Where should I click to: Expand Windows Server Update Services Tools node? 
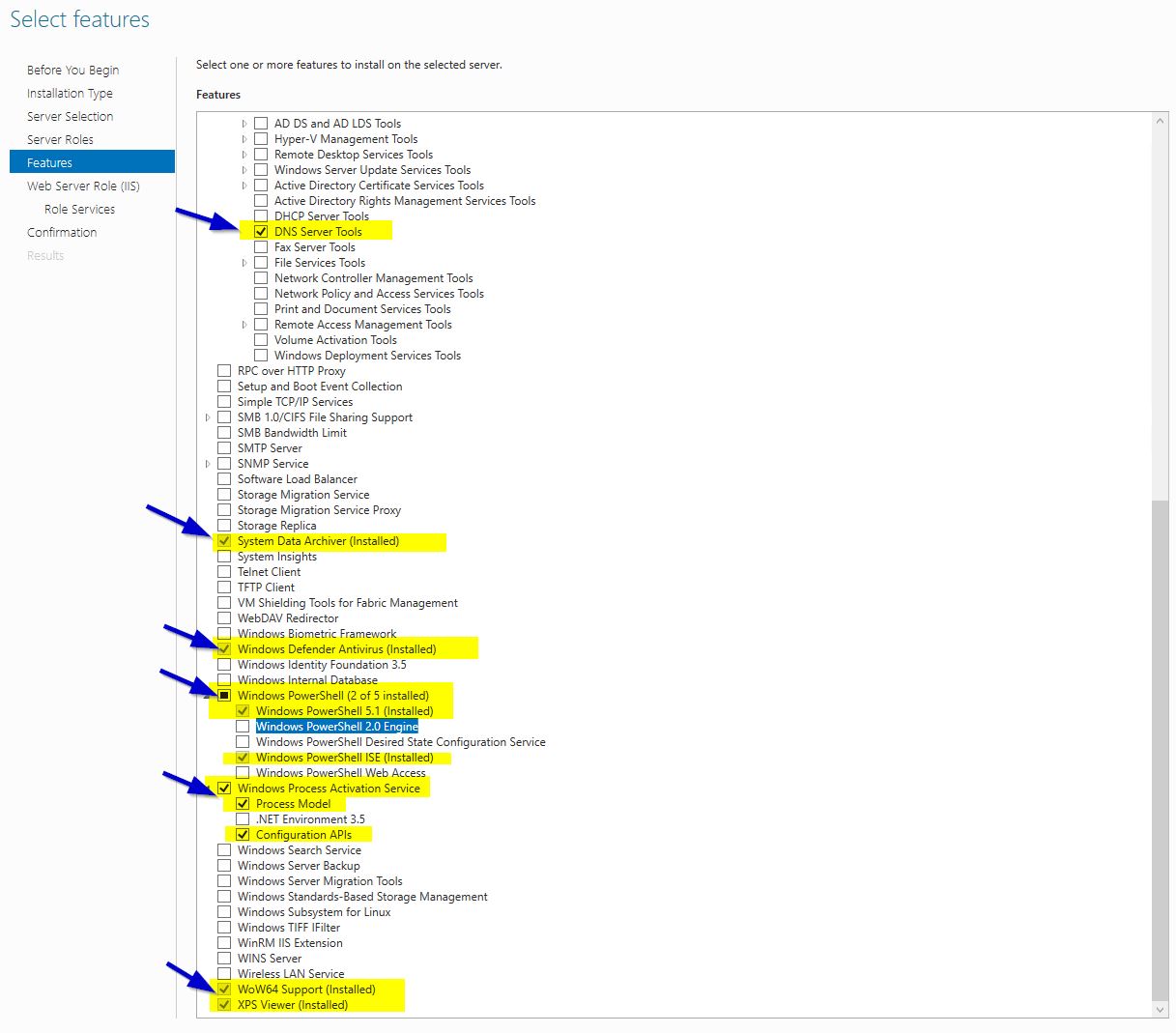point(244,170)
